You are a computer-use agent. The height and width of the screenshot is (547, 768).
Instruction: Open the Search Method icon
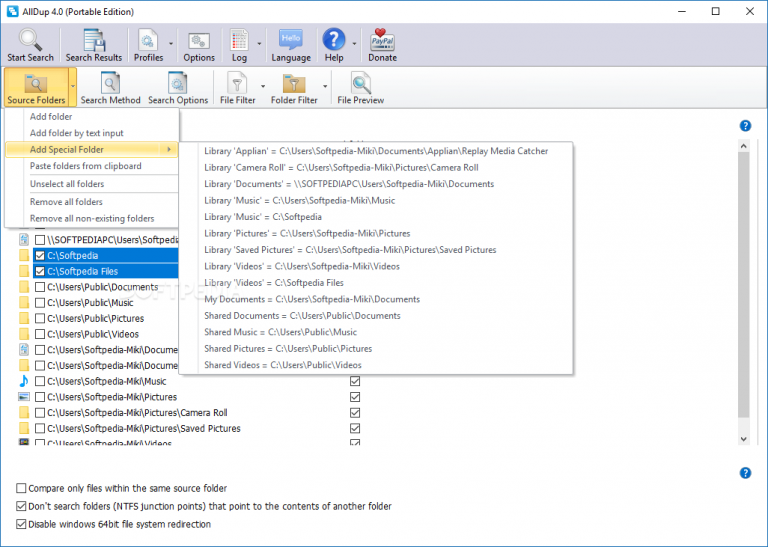[110, 83]
